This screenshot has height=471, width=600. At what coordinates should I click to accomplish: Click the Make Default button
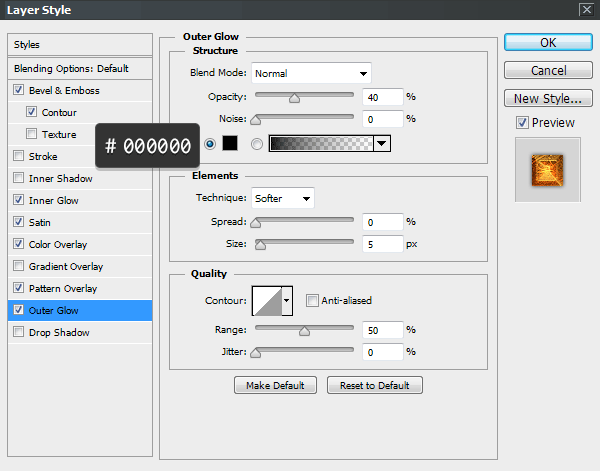click(275, 385)
